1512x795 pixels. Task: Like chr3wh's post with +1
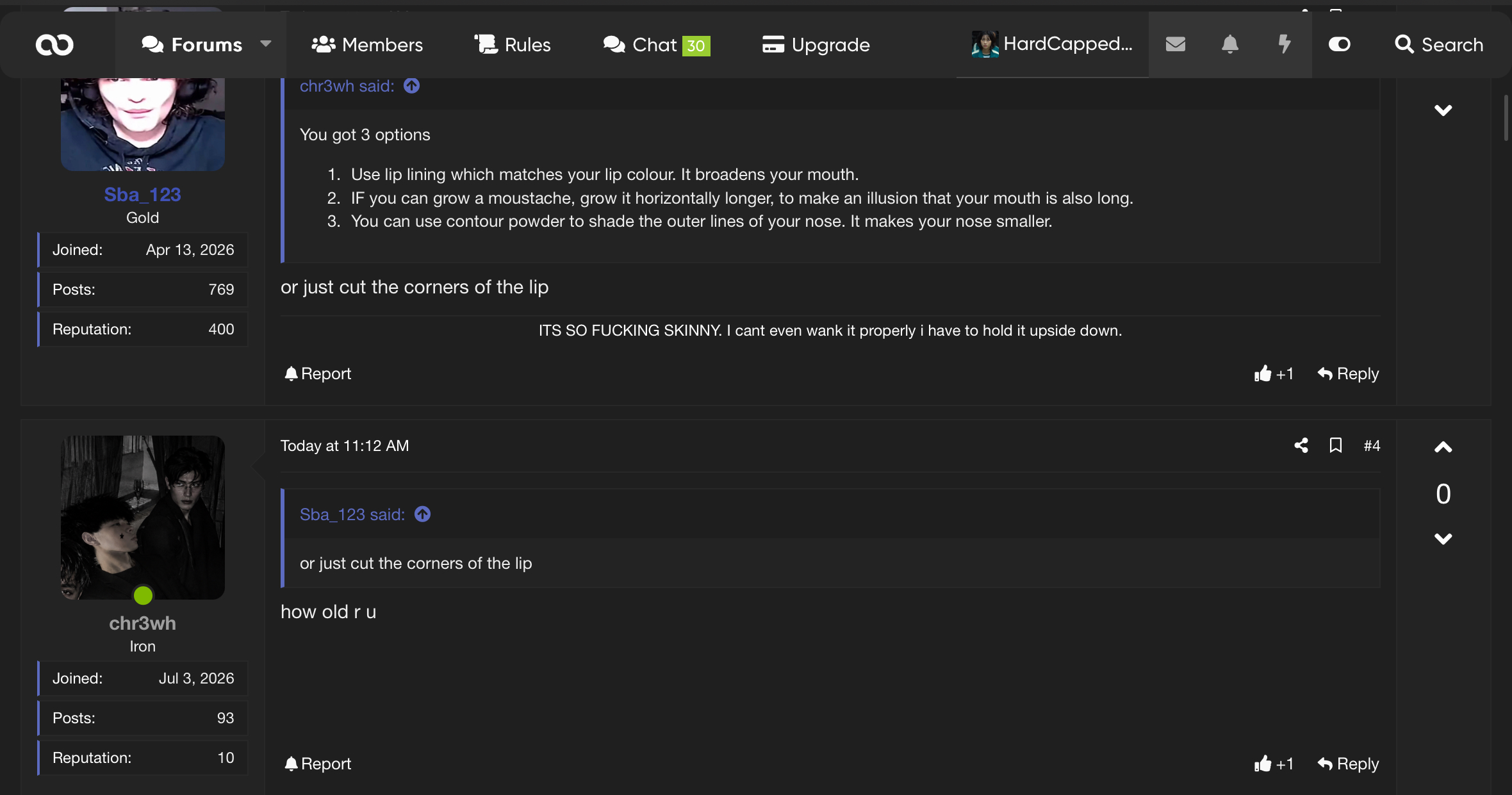pyautogui.click(x=1274, y=764)
